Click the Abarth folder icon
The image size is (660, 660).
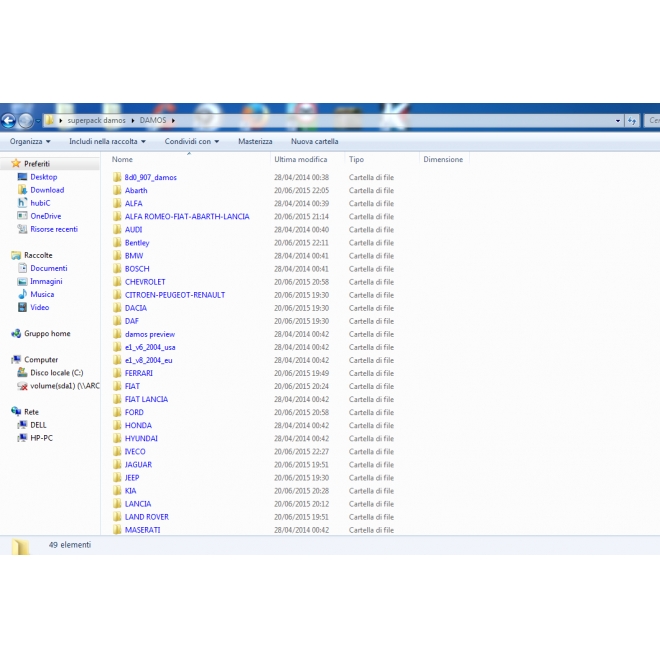click(117, 190)
